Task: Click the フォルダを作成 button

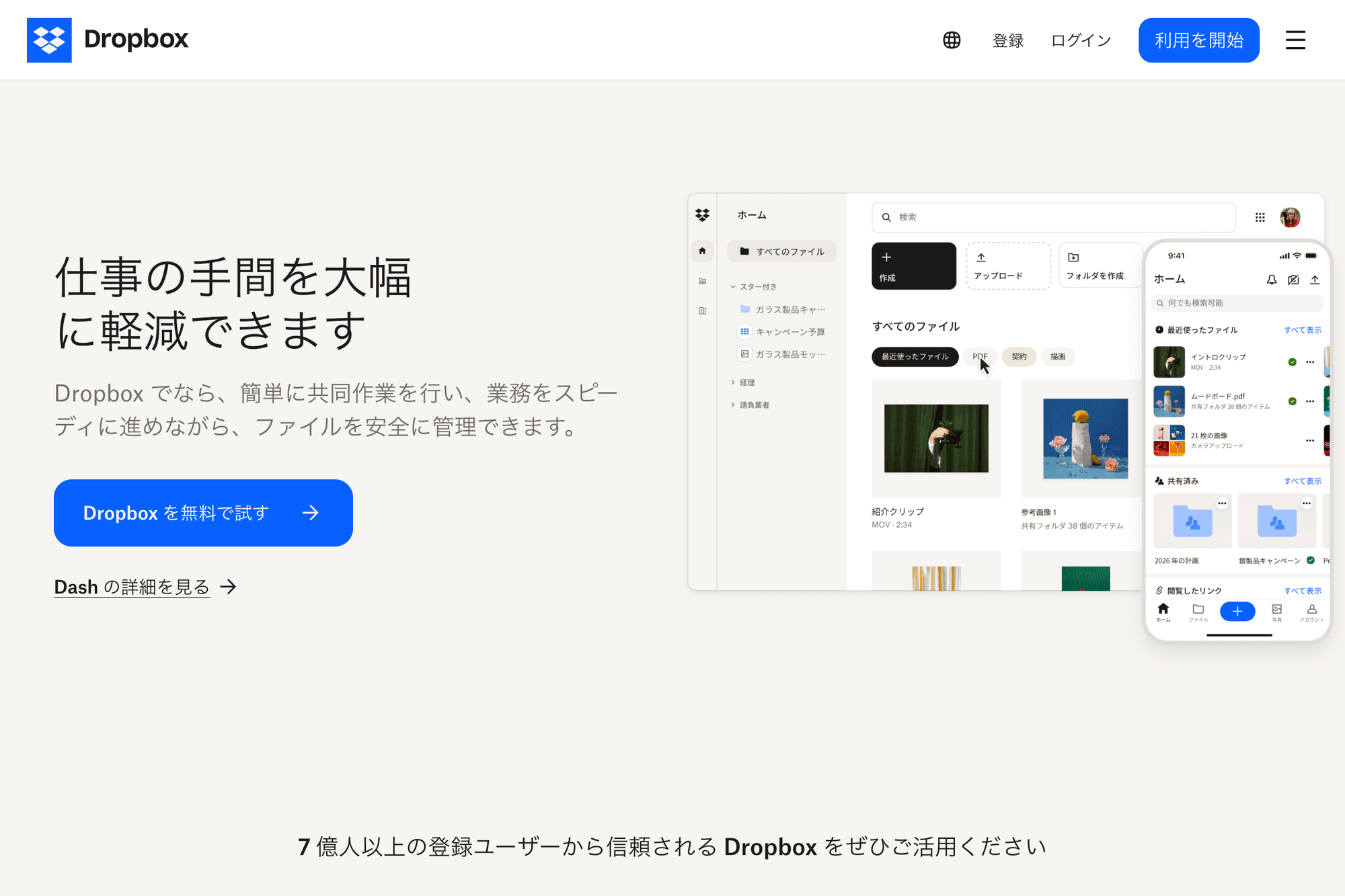Action: (x=1101, y=266)
